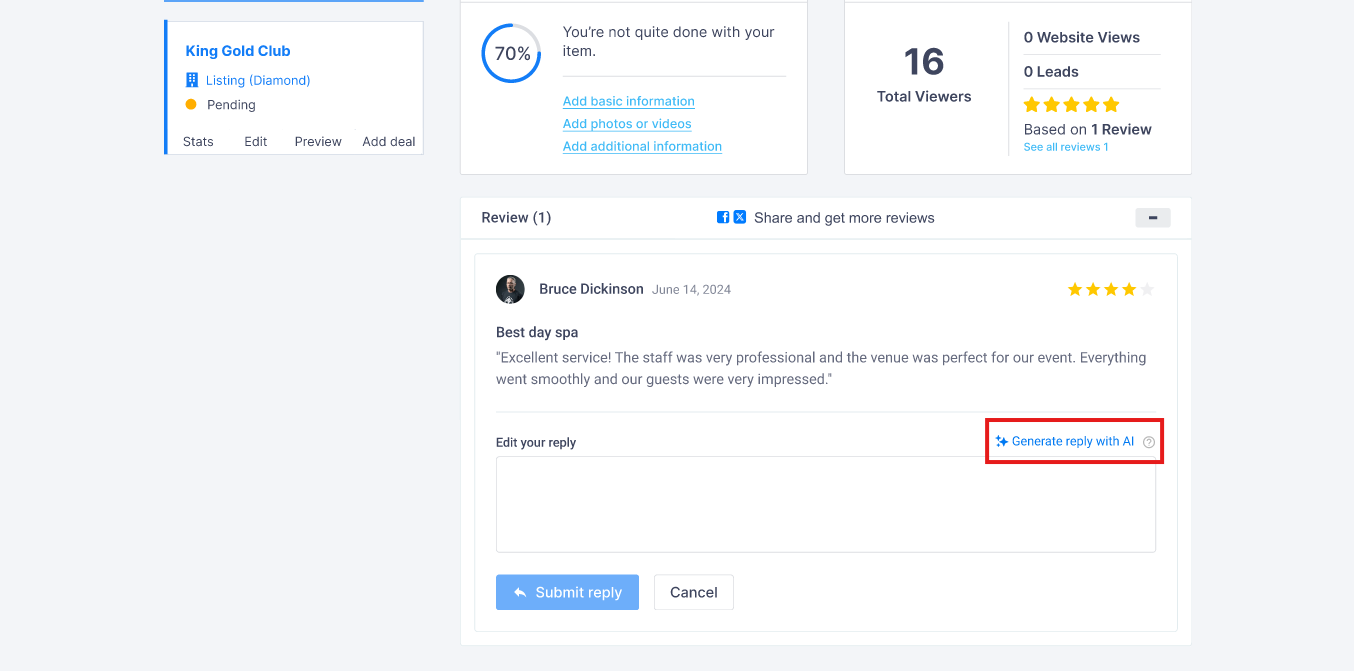The height and width of the screenshot is (671, 1354).
Task: Click the help question mark icon
Action: (1149, 442)
